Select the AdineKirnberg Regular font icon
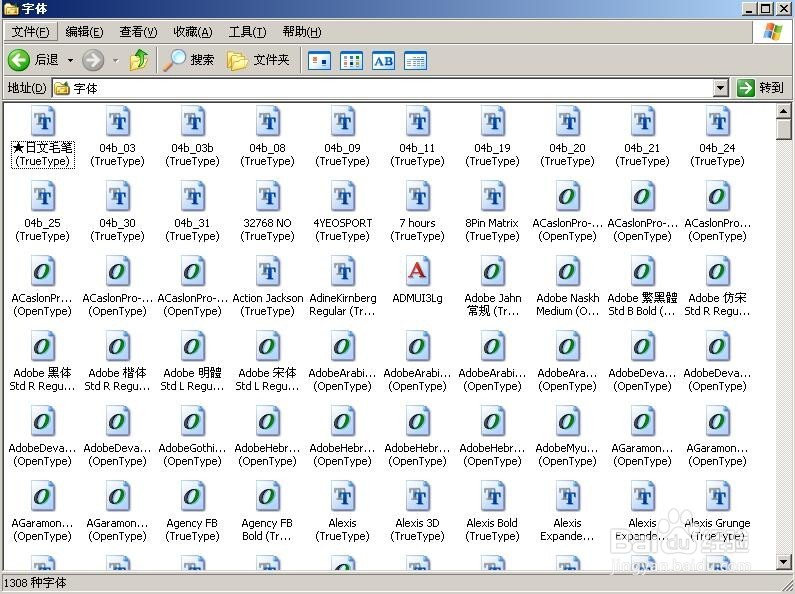 coord(343,271)
